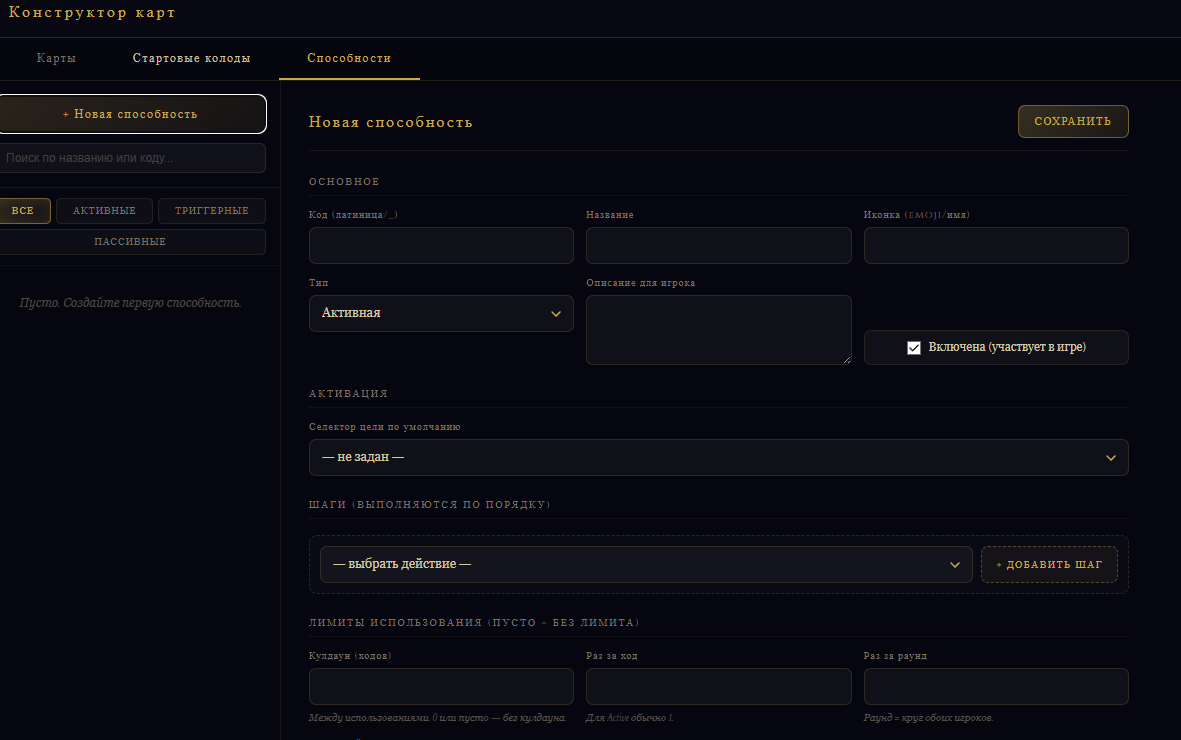1181x740 pixels.
Task: Switch to the 'Карты' tab
Action: 56,58
